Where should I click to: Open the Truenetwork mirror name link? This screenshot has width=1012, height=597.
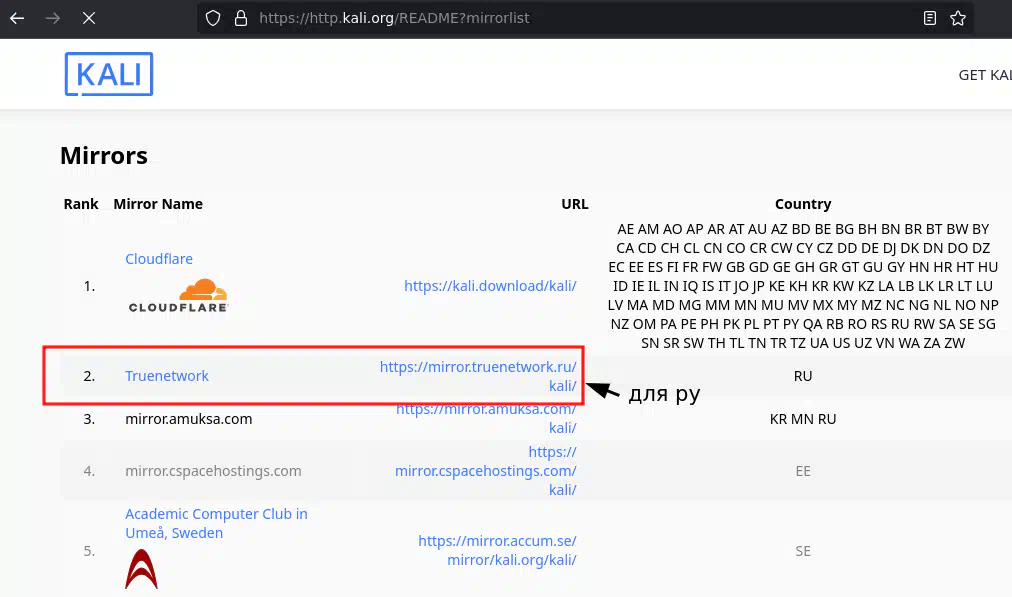click(x=167, y=376)
